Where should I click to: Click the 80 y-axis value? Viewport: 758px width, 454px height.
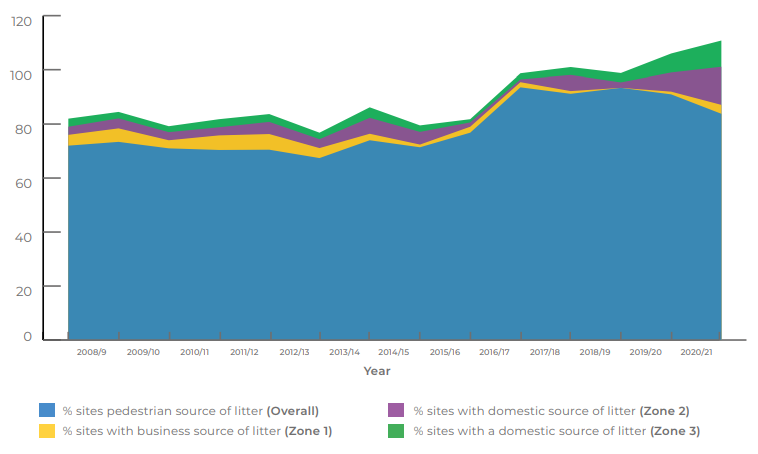(x=23, y=129)
